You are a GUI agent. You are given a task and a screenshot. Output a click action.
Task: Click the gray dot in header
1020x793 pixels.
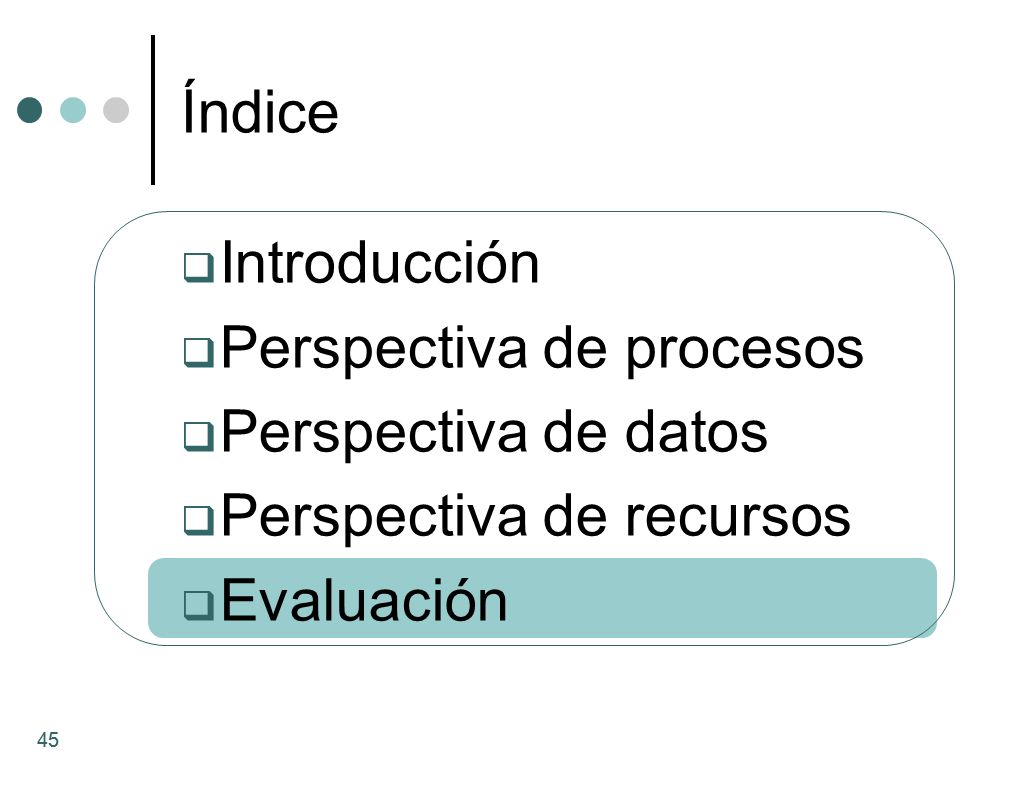coord(116,110)
